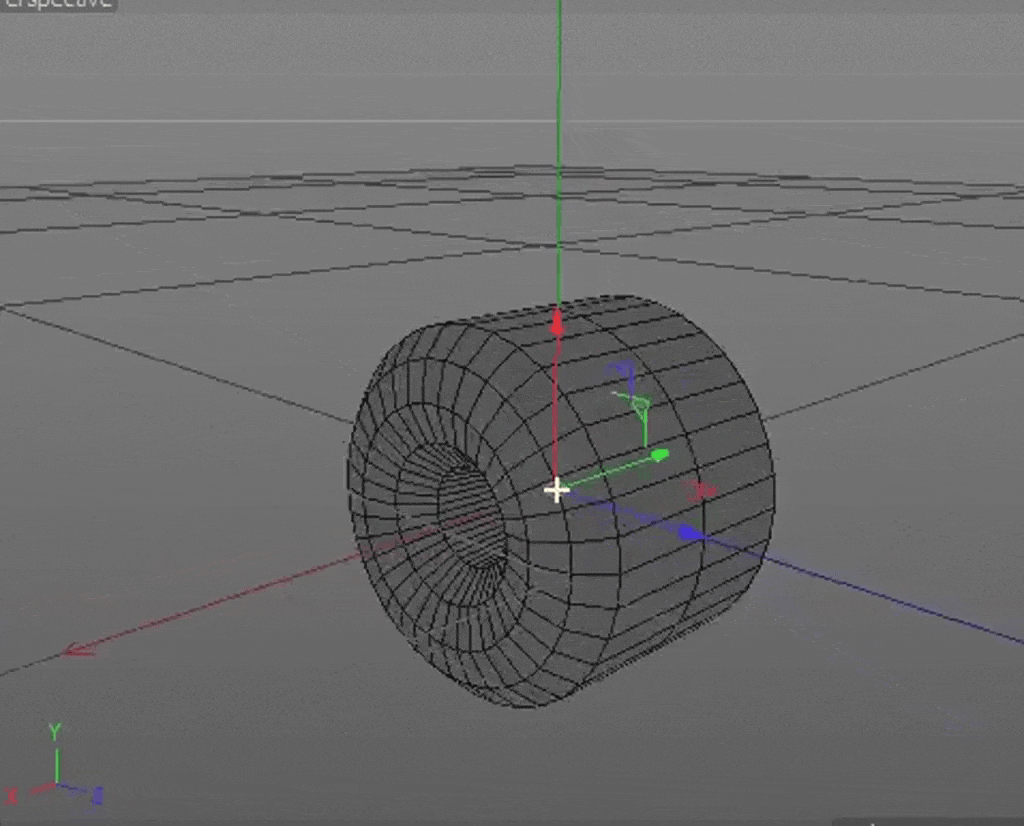Click the blue gizmo handle dot
The image size is (1024, 826).
688,533
